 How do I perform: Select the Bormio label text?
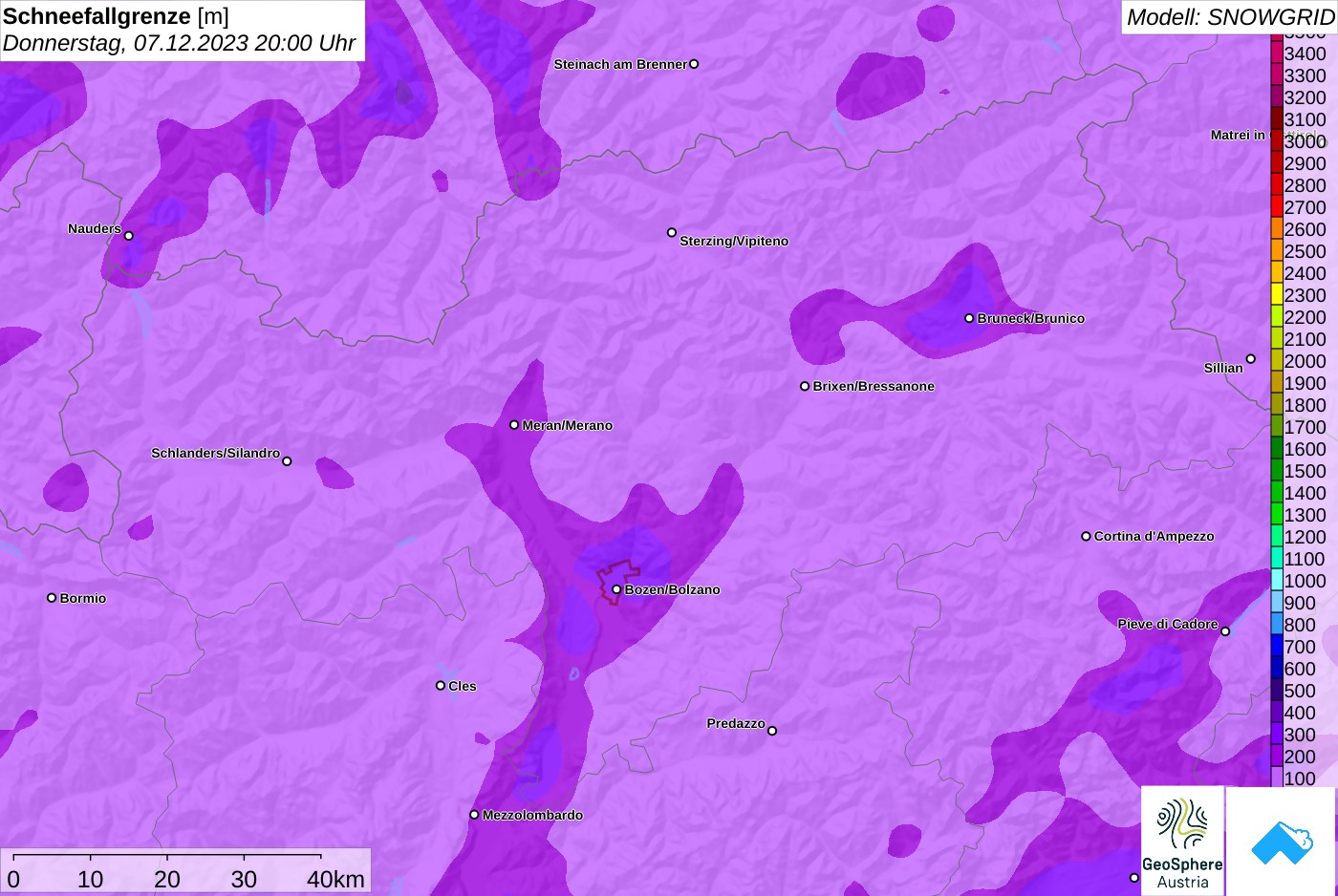pos(83,598)
